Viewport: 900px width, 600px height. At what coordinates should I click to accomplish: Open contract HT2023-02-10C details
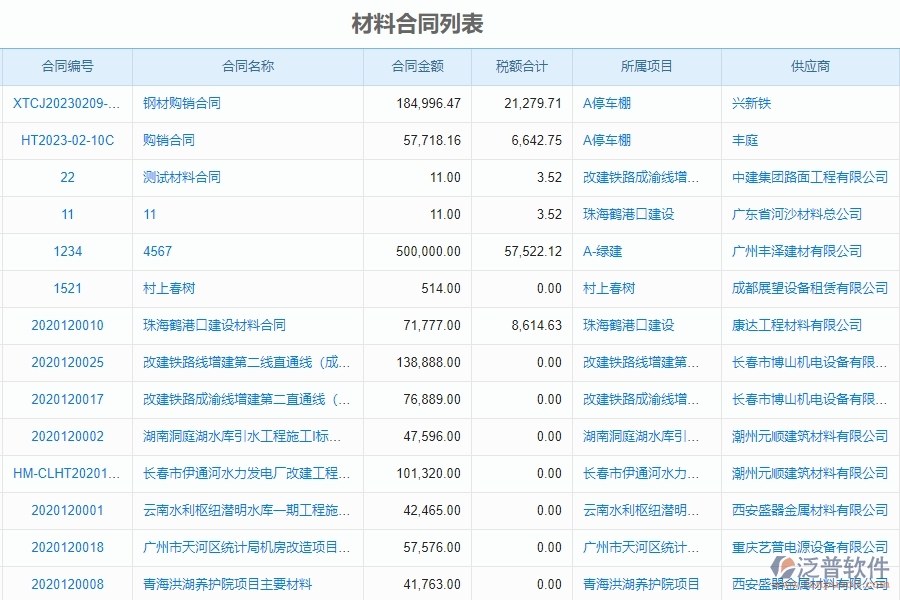67,140
